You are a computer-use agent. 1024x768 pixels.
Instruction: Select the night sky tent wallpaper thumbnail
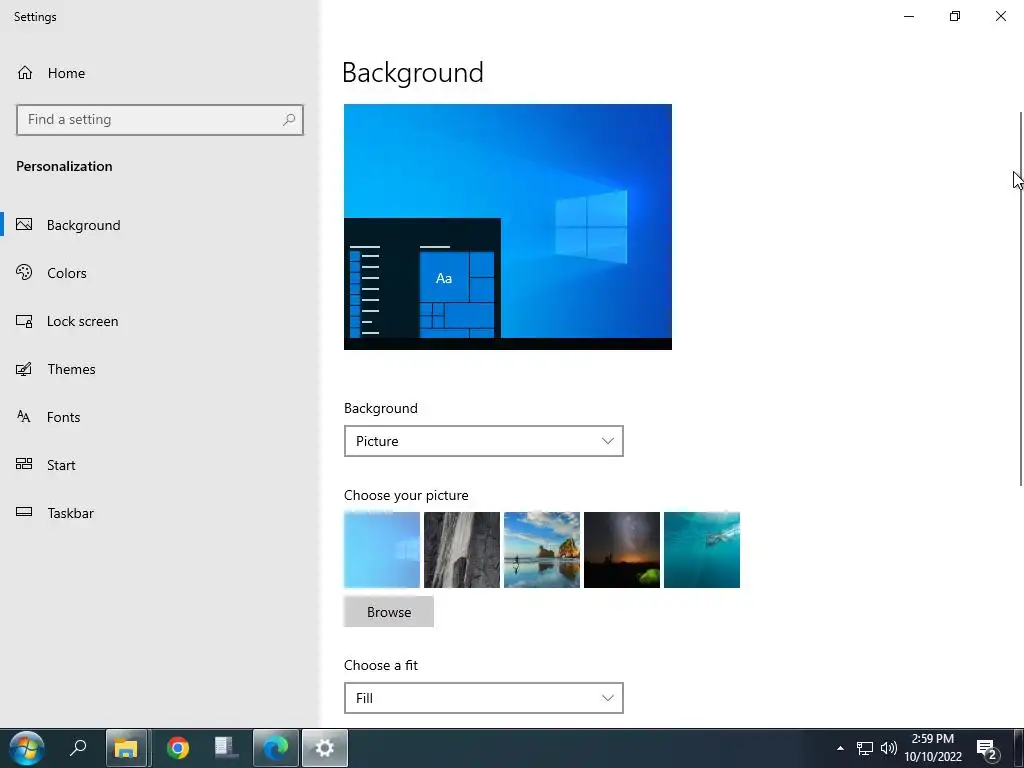[x=622, y=550]
